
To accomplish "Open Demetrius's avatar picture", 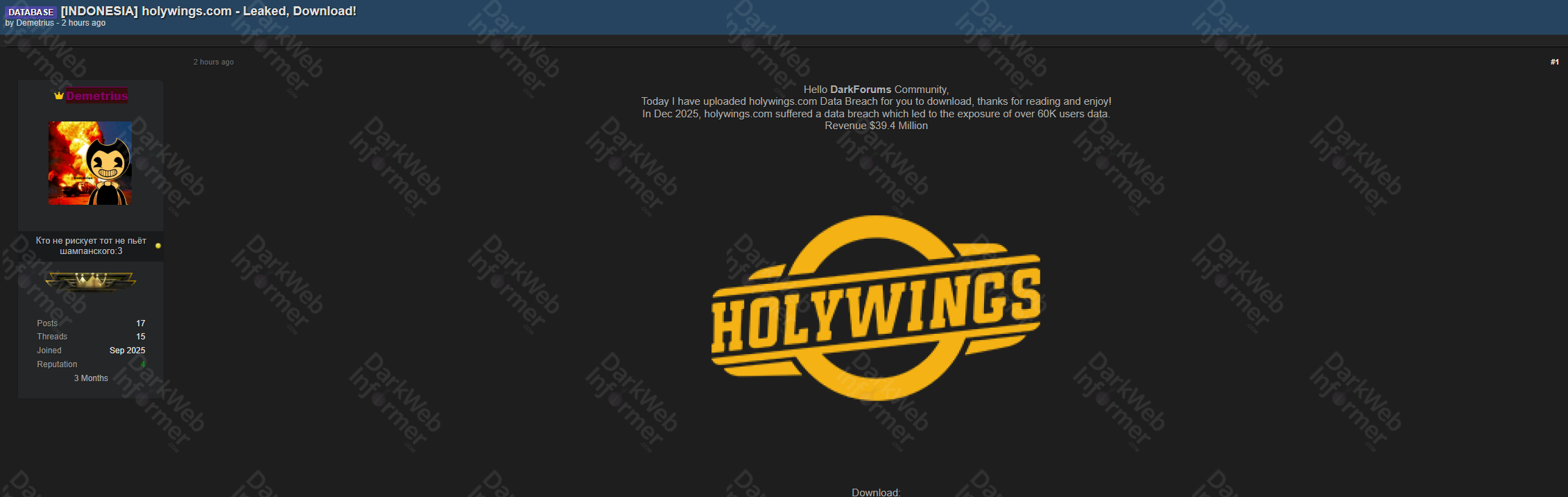I will pyautogui.click(x=90, y=163).
